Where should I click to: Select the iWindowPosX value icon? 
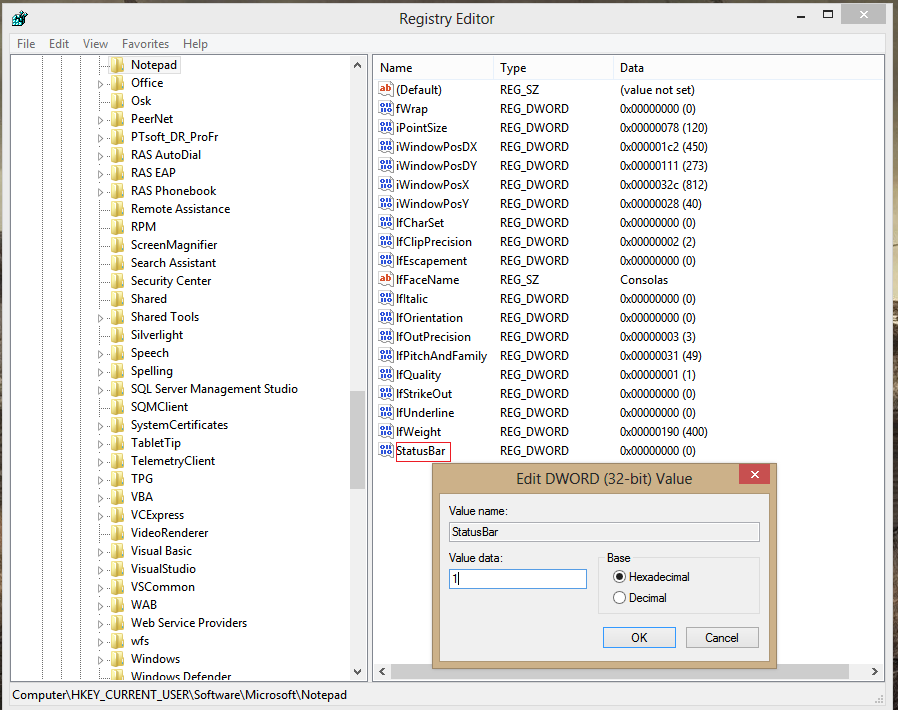(x=386, y=184)
